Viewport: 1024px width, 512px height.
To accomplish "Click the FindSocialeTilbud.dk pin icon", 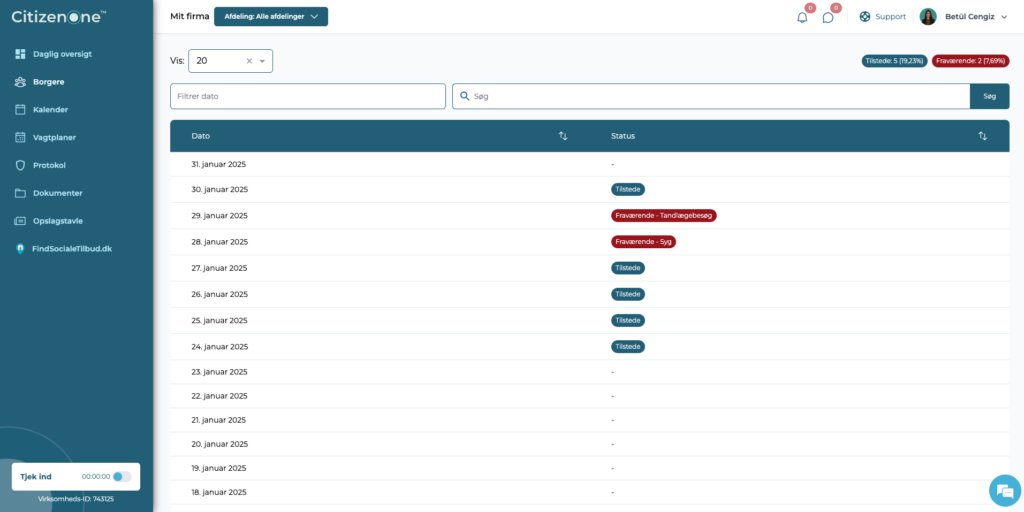I will (x=20, y=249).
